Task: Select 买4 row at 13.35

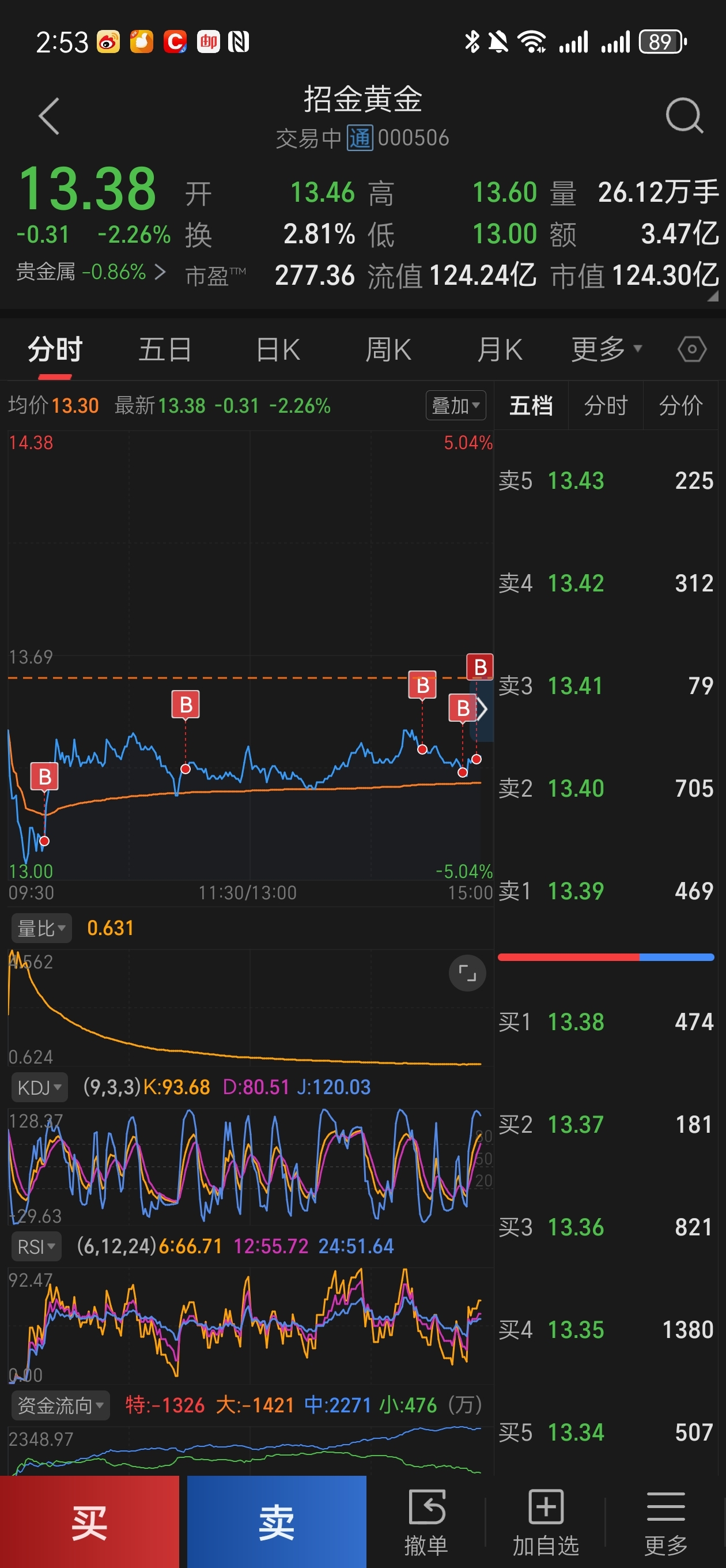Action: click(x=606, y=1330)
